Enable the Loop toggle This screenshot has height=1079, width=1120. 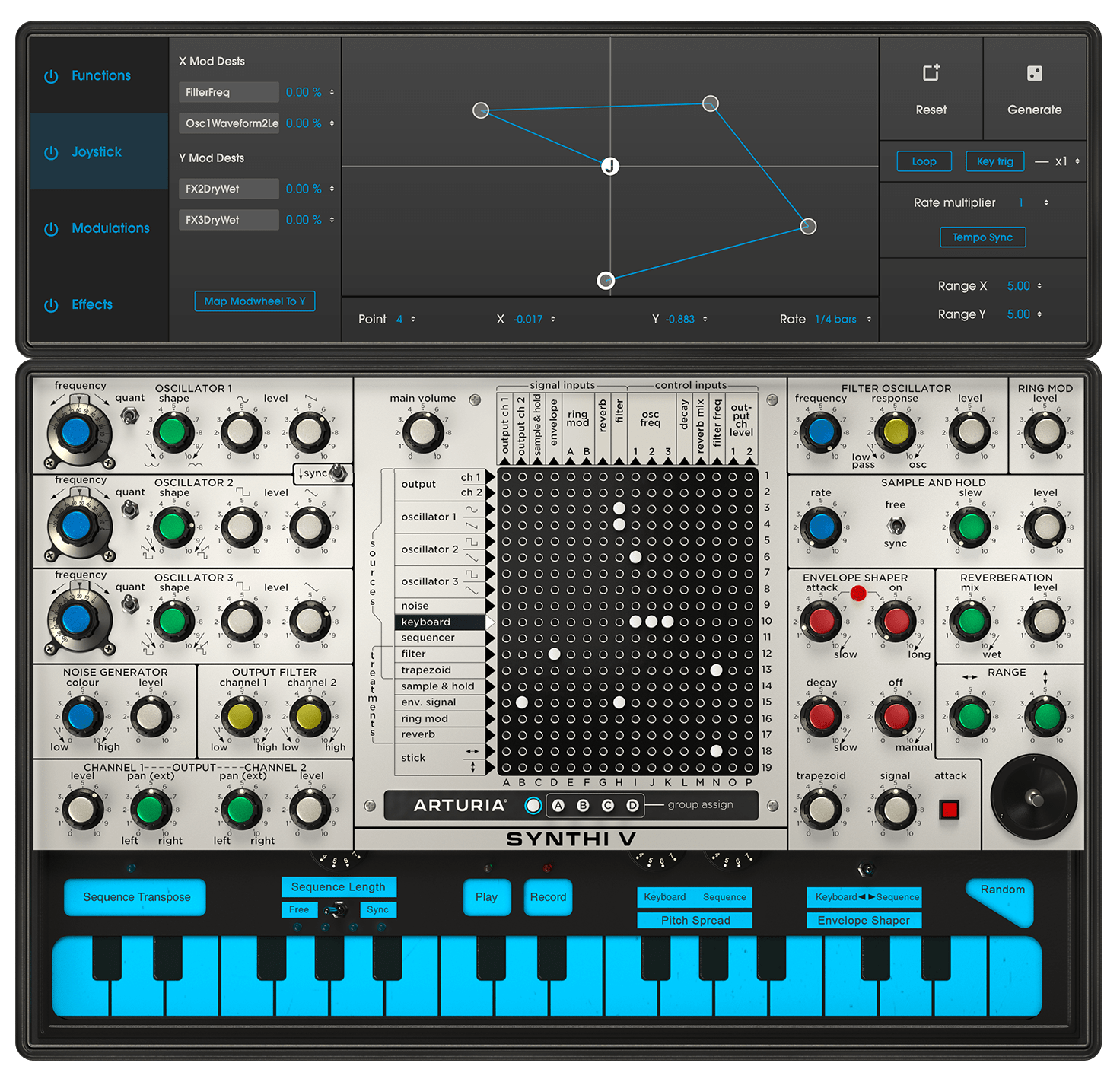tap(924, 161)
